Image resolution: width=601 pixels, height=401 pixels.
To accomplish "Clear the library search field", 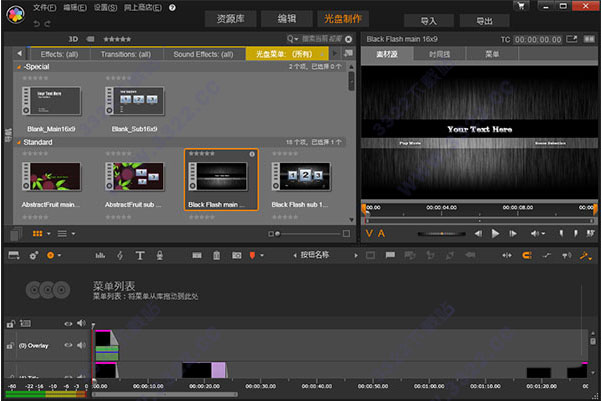I will [x=348, y=39].
